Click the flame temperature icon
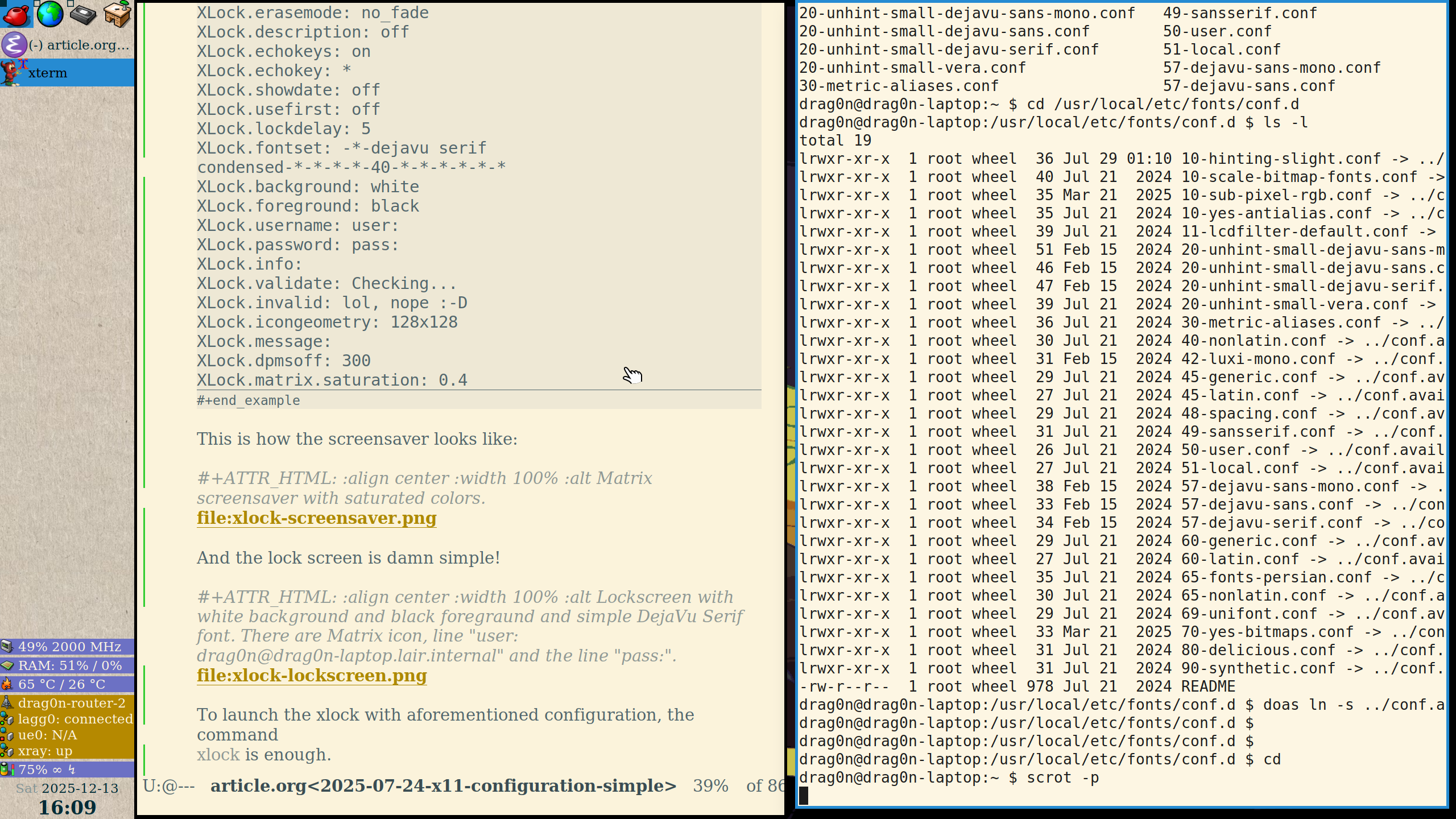This screenshot has width=1456, height=819. pos(7,684)
